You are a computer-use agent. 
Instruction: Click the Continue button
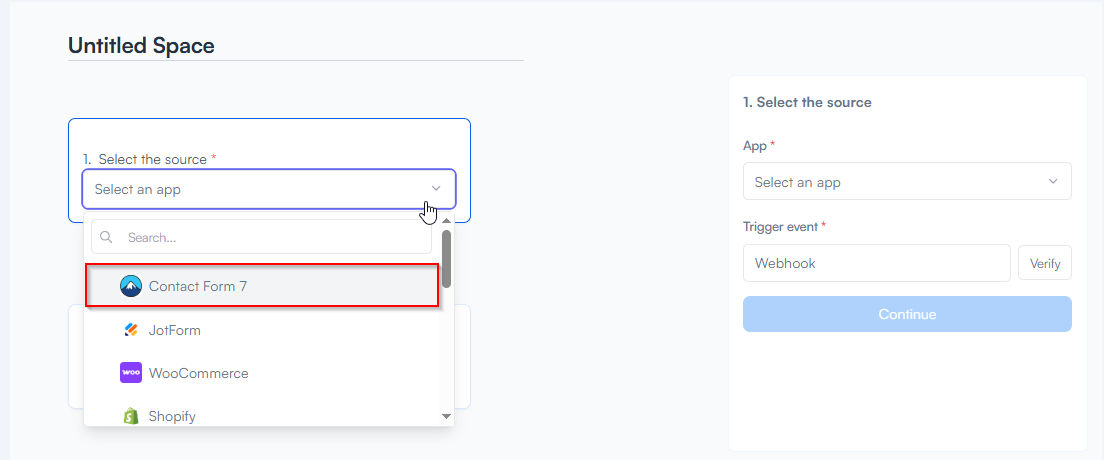click(x=907, y=314)
